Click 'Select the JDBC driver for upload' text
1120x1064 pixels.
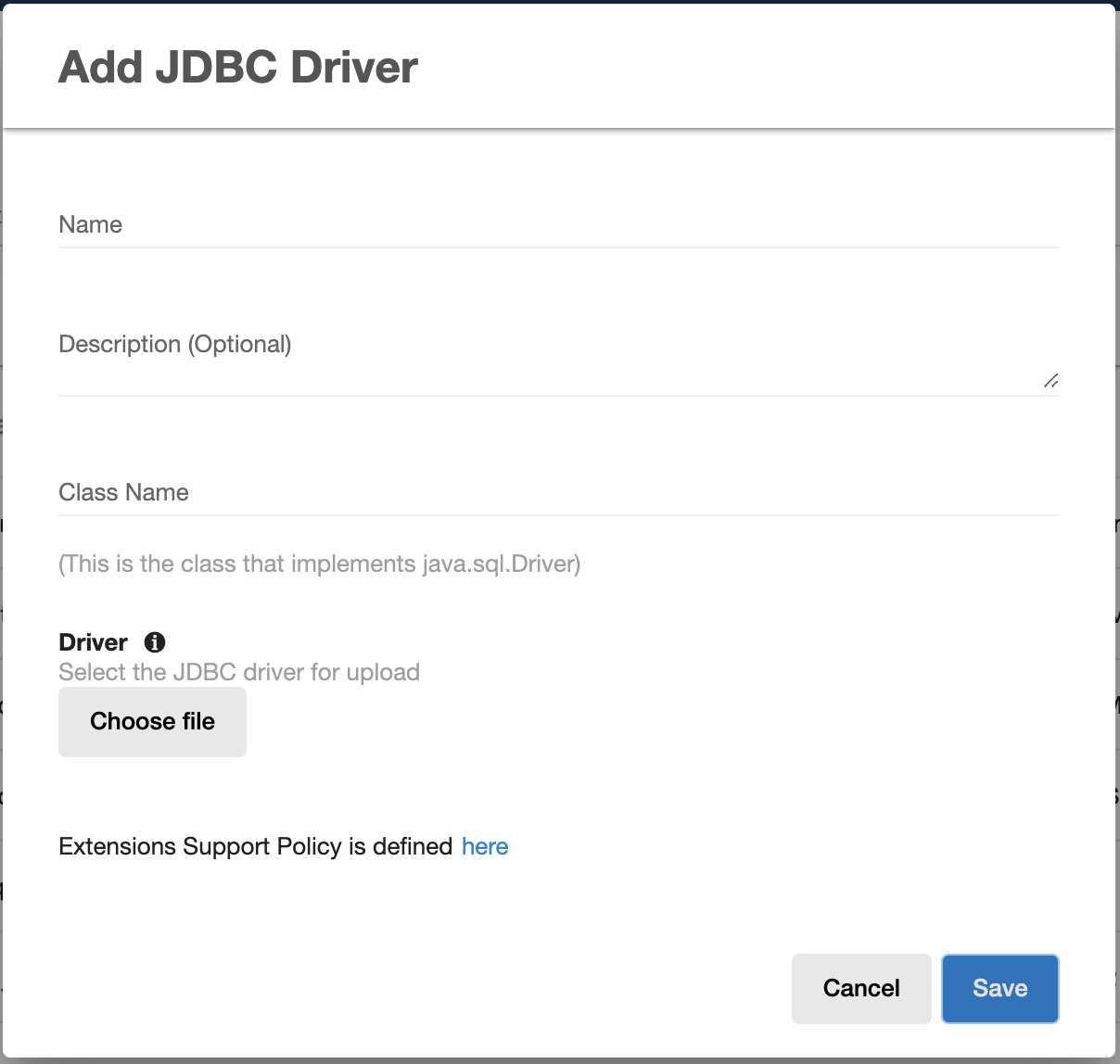pos(239,672)
